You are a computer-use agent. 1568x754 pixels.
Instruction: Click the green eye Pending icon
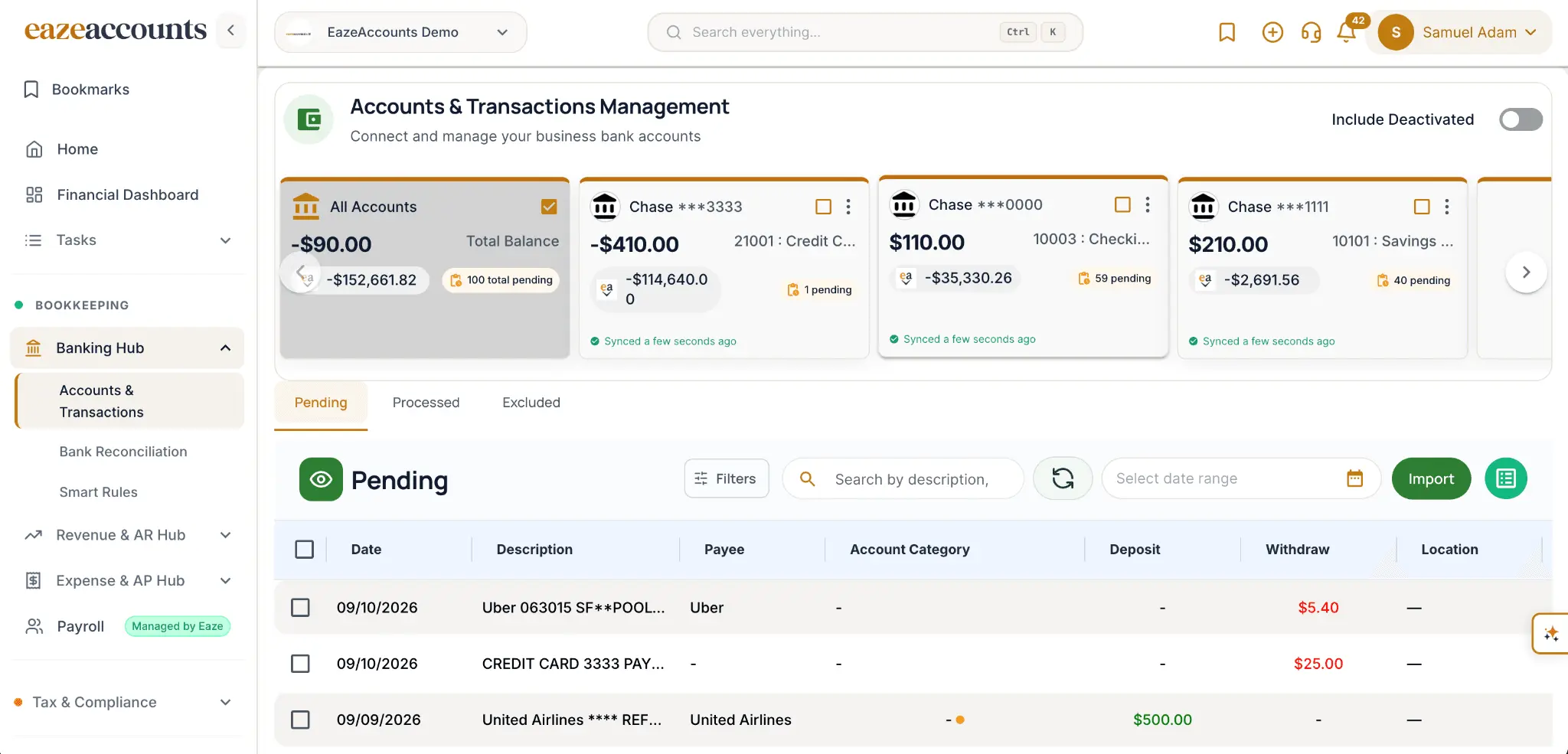[x=321, y=479]
